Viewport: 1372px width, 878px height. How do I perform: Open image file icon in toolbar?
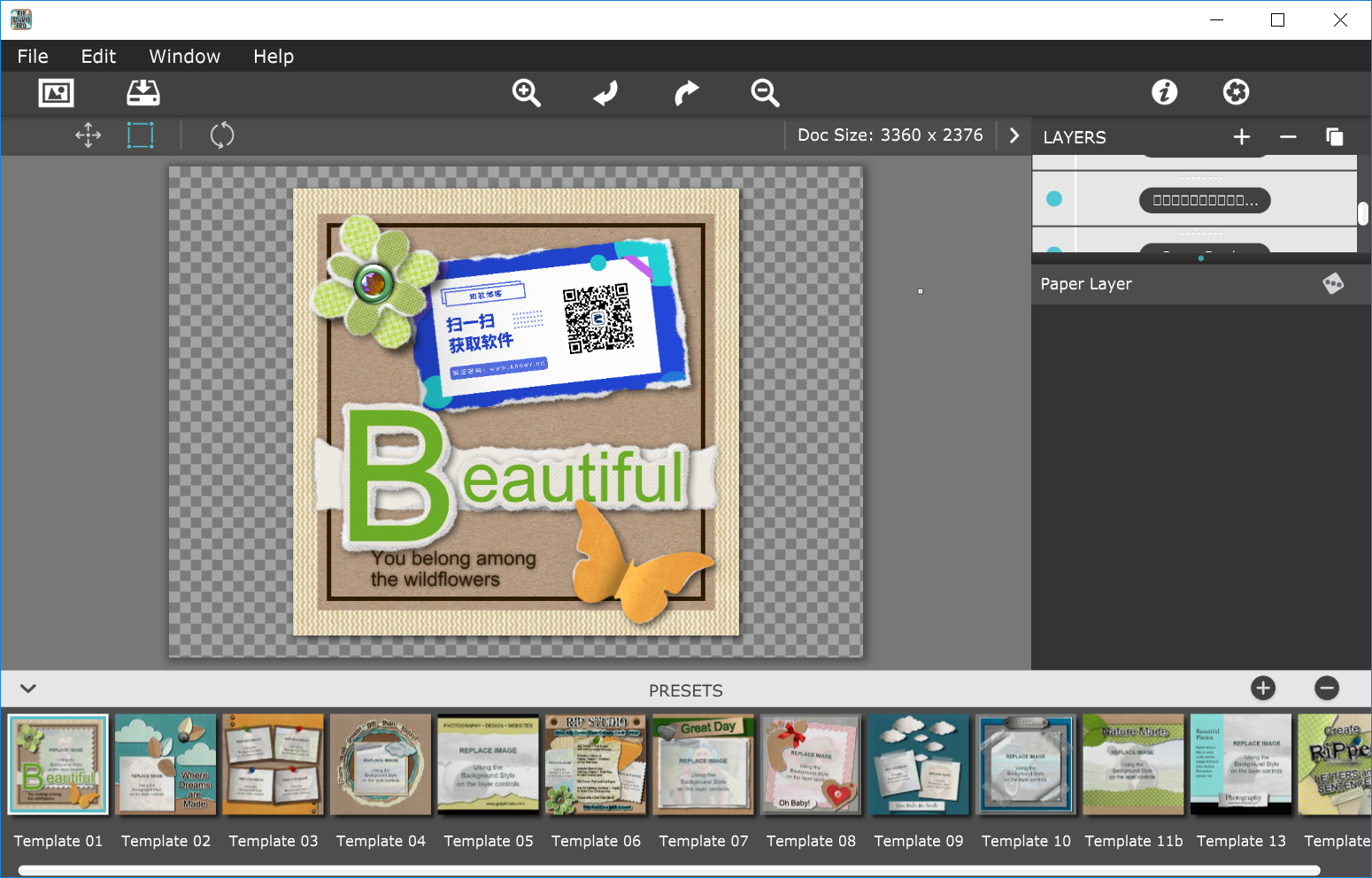pyautogui.click(x=57, y=93)
